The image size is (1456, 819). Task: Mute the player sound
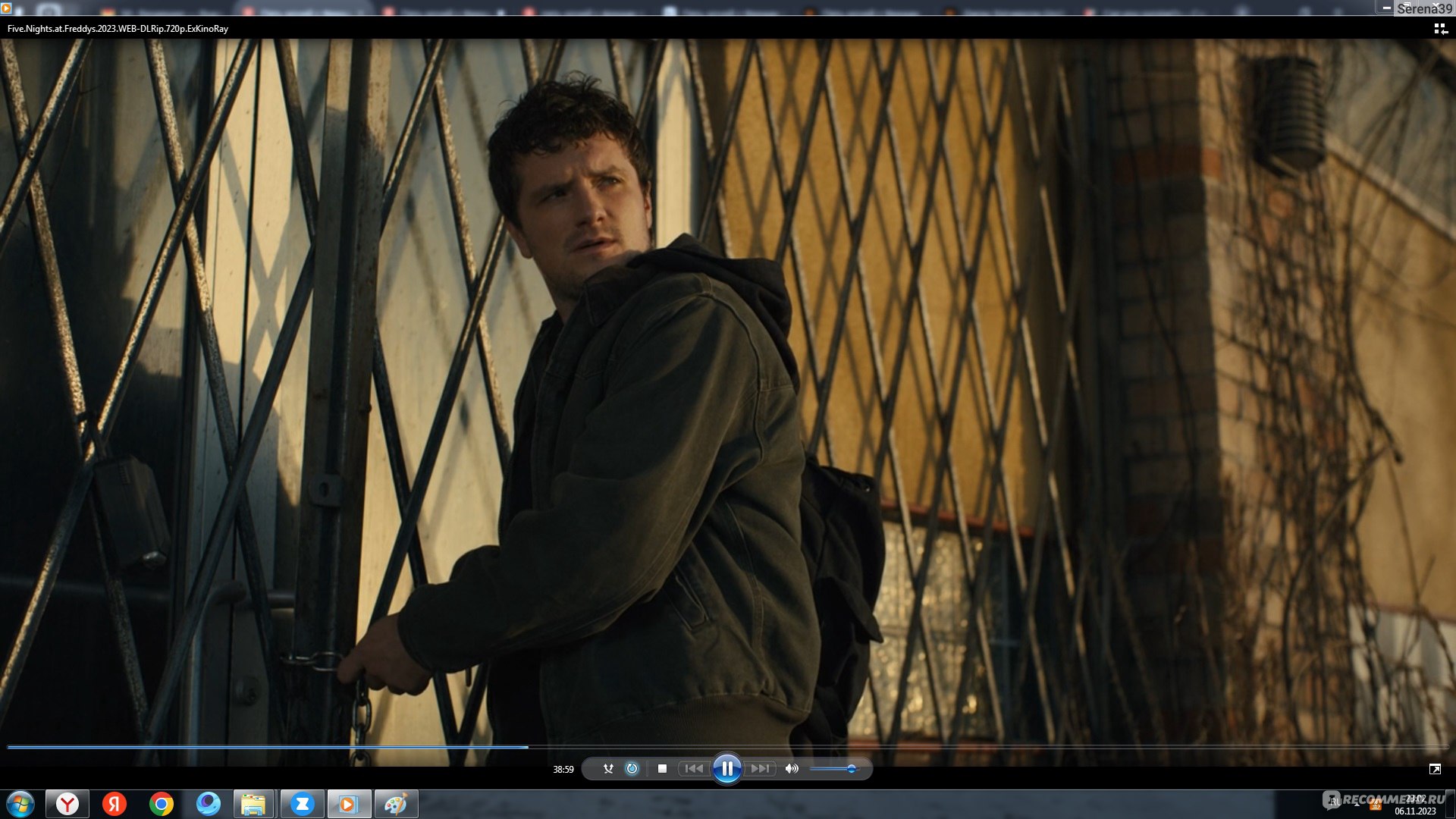792,769
